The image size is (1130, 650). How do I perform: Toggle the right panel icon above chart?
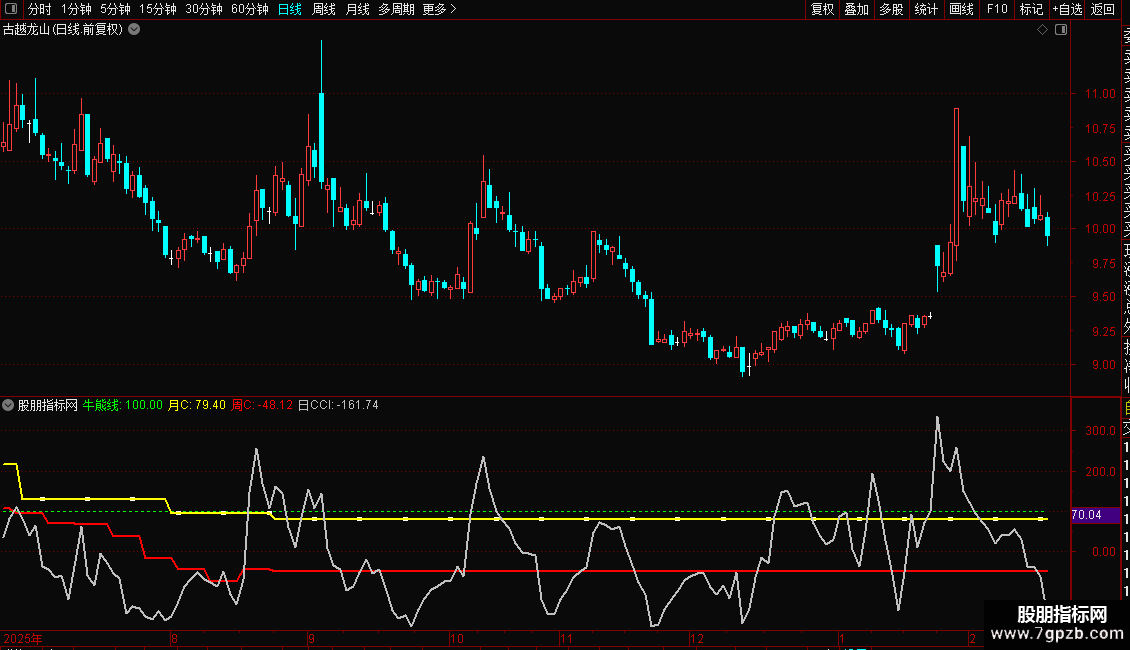tap(1061, 30)
